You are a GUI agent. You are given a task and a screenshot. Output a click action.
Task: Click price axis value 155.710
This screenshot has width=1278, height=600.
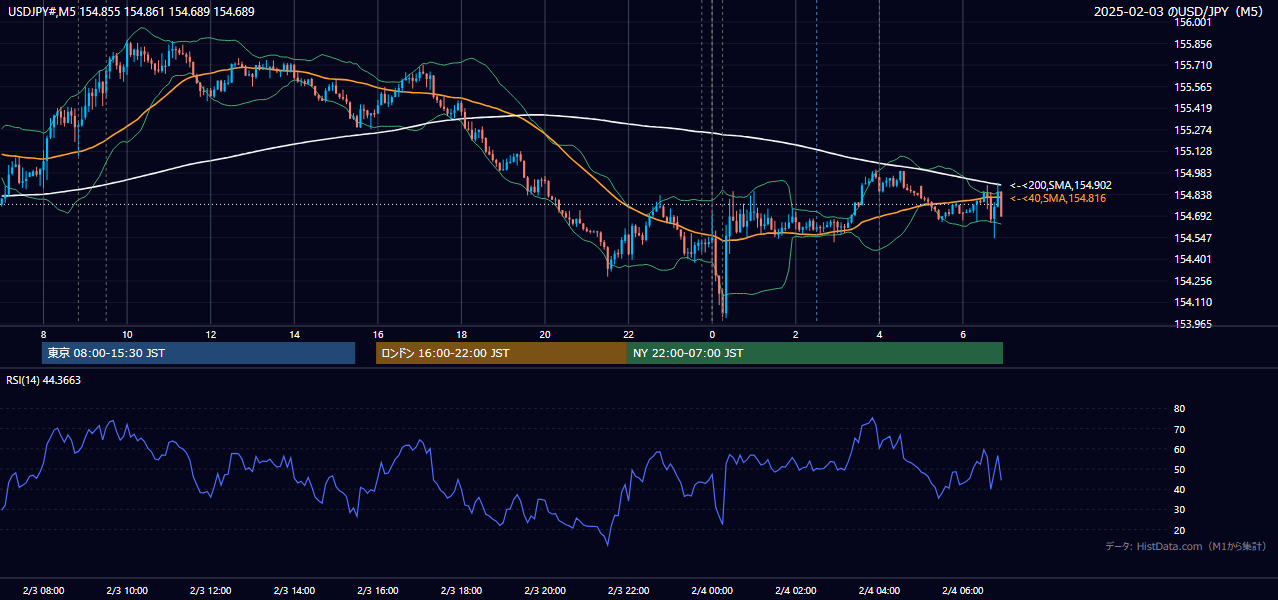click(x=1193, y=65)
